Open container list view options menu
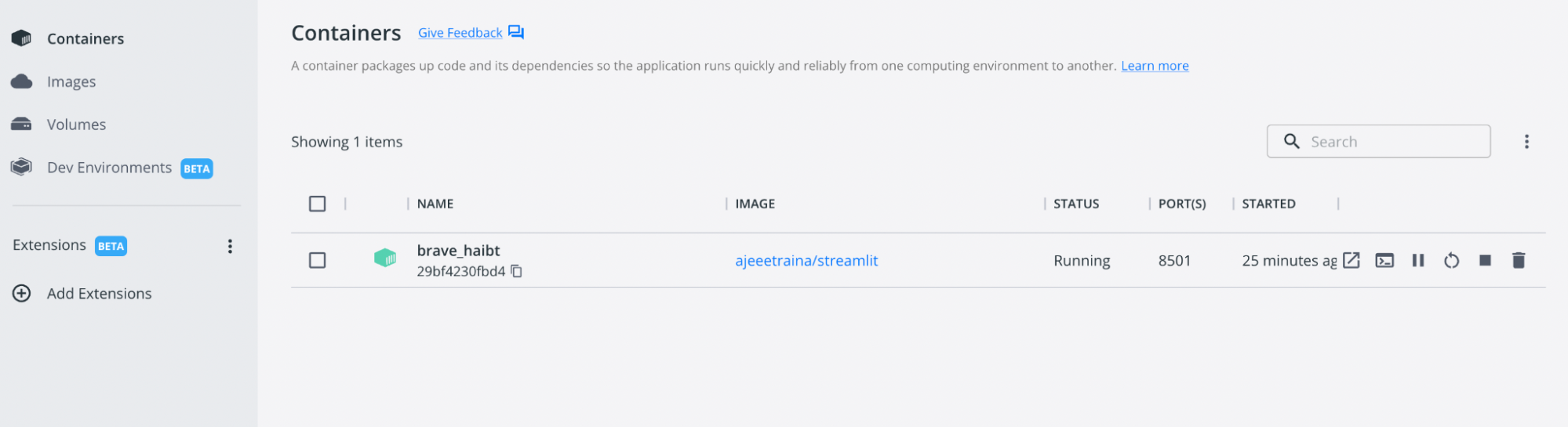Viewport: 1568px width, 427px height. click(1526, 142)
